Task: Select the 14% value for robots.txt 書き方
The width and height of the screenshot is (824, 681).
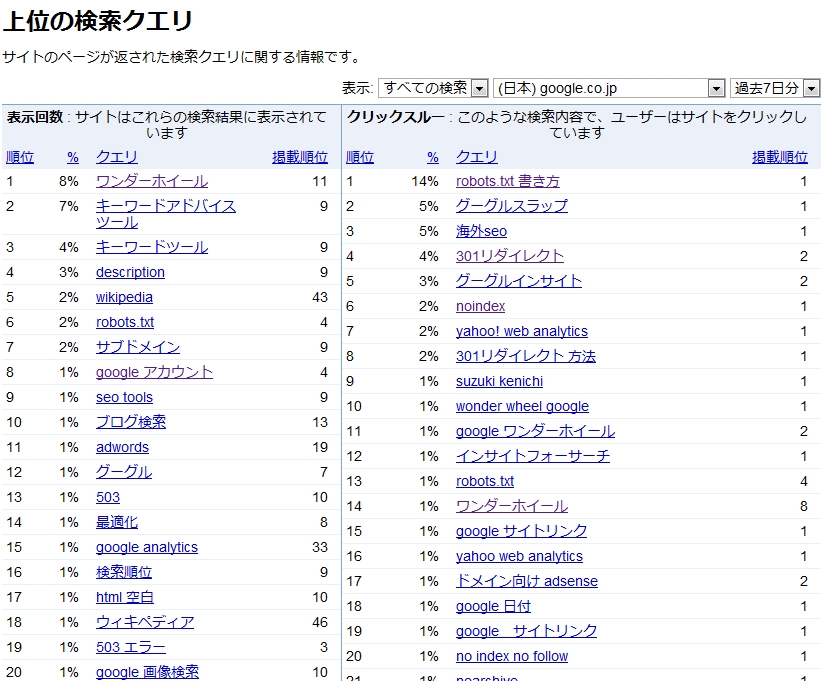Action: pyautogui.click(x=425, y=181)
